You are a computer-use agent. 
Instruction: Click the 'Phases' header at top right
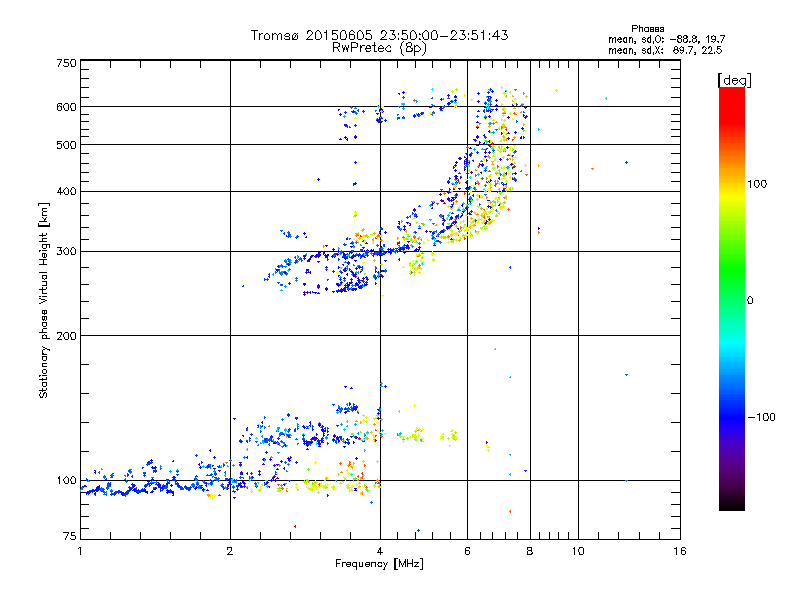coord(647,29)
